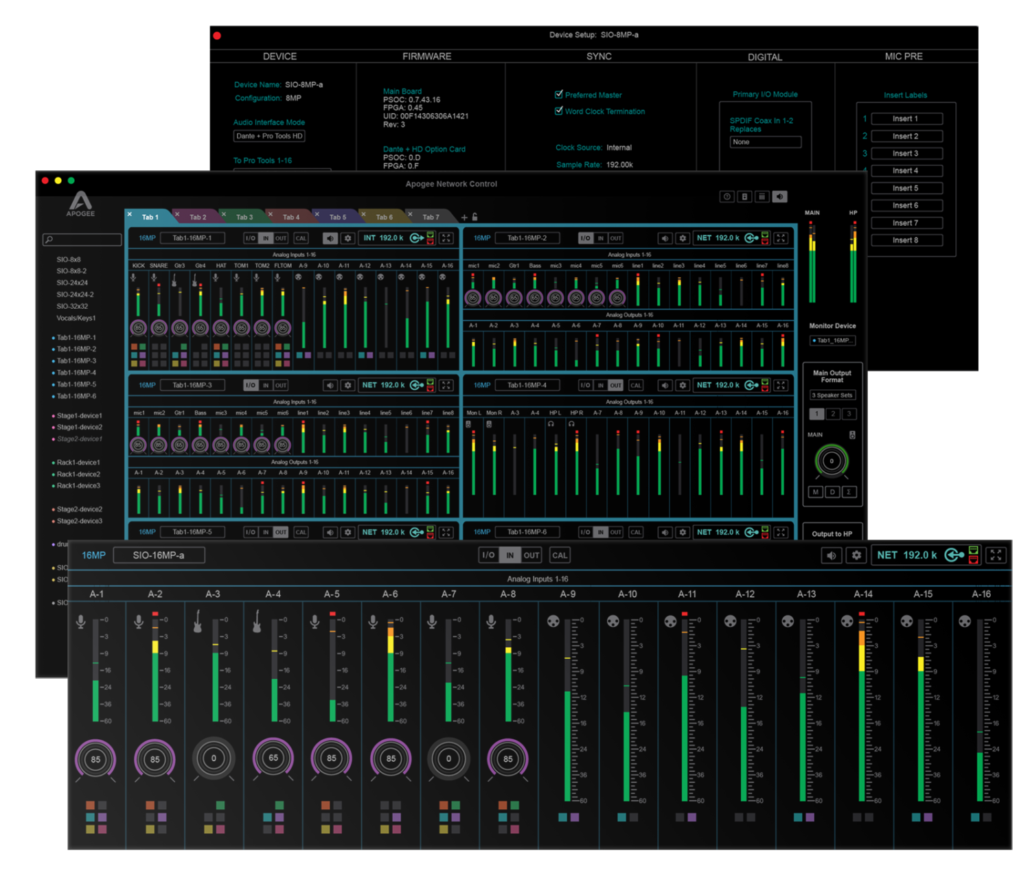Click the speaker icon in SIO-16MP-a header
Screen dimensions: 1030x884
[x=831, y=555]
